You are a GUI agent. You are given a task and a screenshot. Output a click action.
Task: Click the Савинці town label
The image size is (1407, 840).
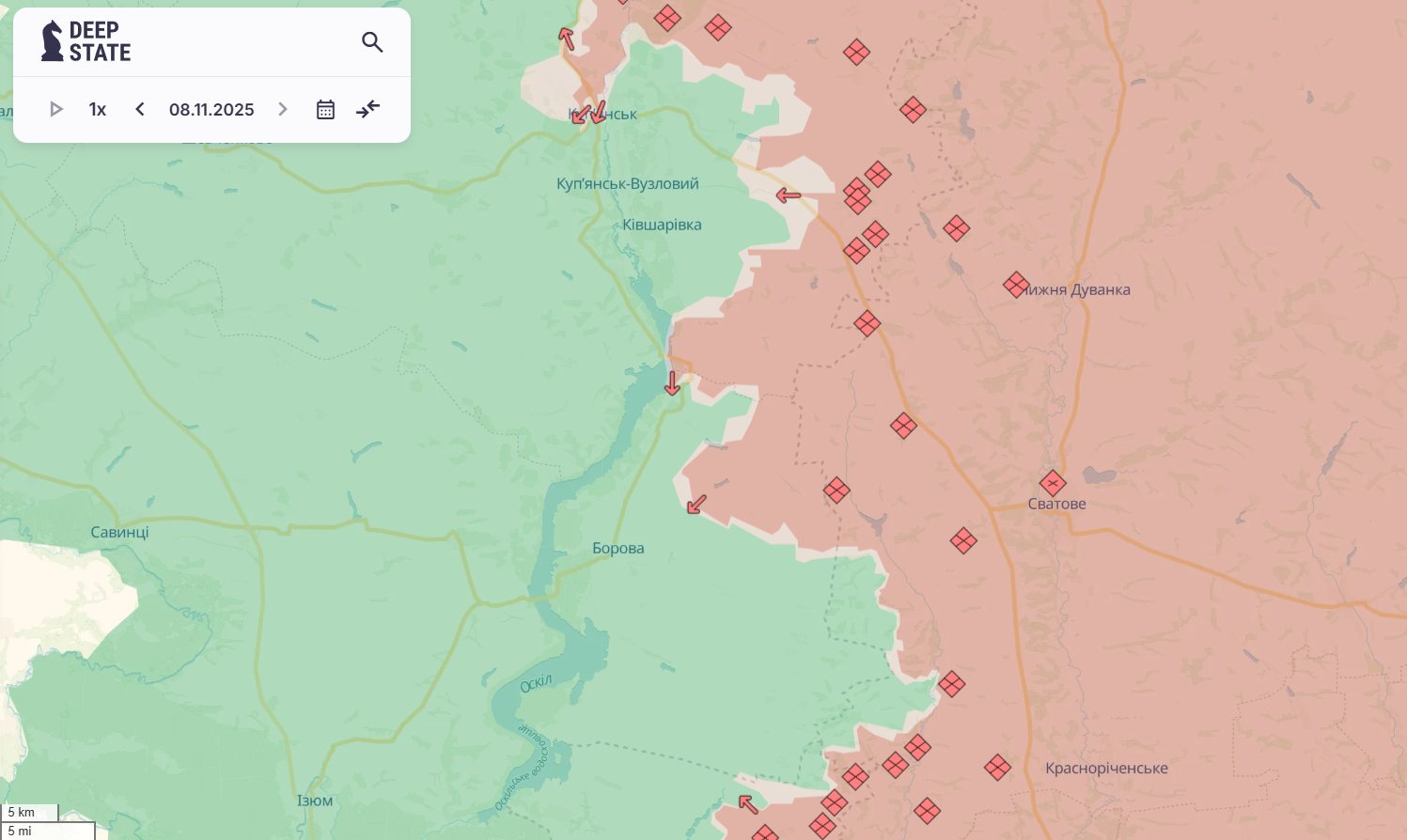point(119,533)
